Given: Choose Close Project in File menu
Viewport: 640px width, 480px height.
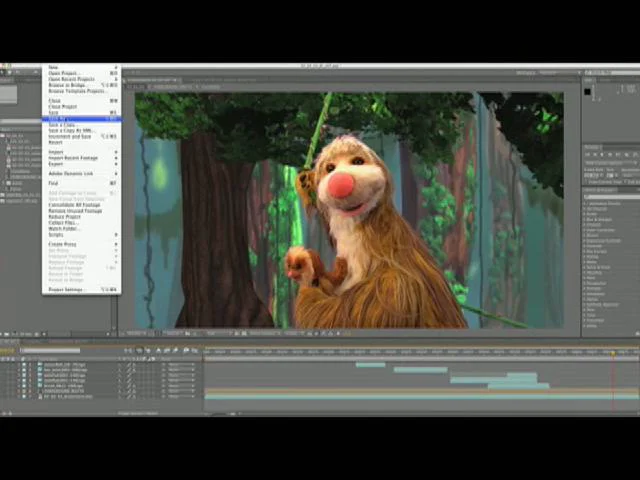Looking at the screenshot, I should click(82, 107).
